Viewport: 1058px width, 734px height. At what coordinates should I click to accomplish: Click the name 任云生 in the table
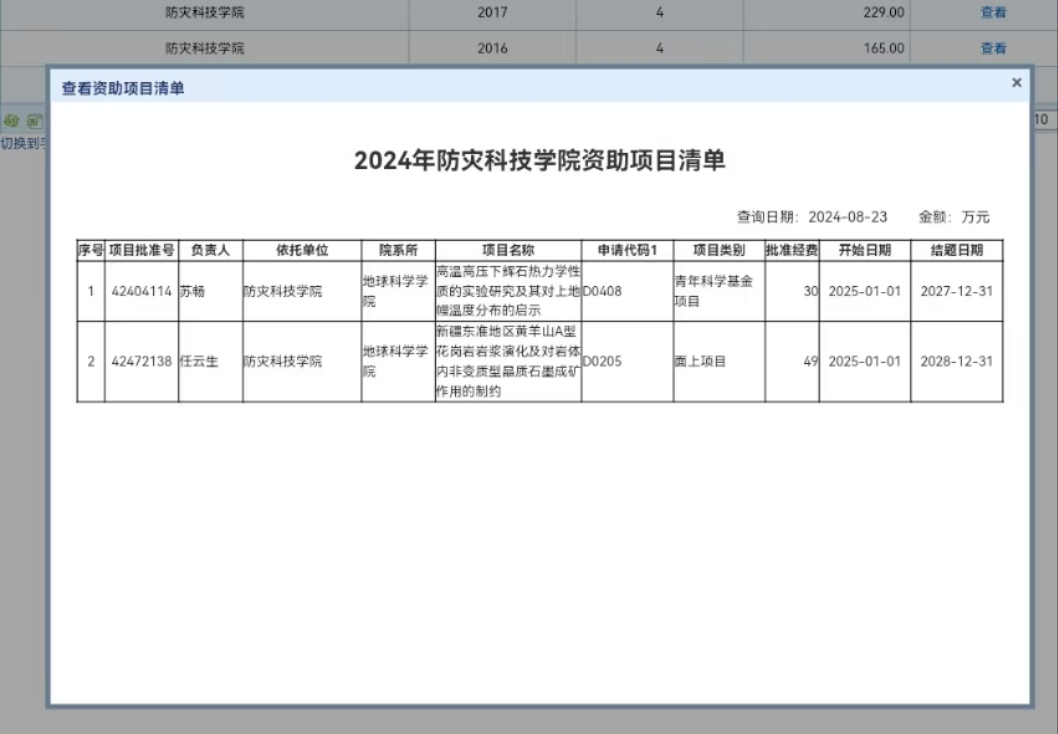point(197,361)
